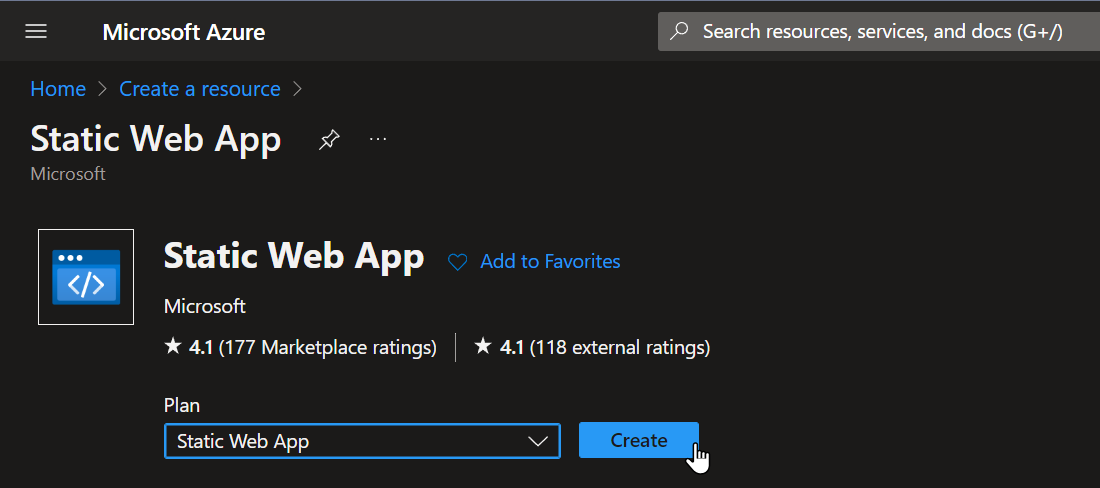
Task: Pin Static Web App using the pin icon
Action: coord(329,140)
